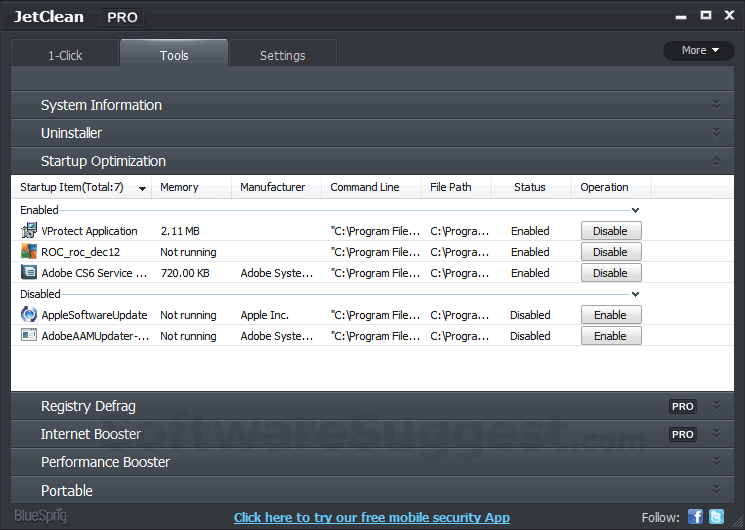Open the Twitter follow icon
Image resolution: width=745 pixels, height=530 pixels.
tap(716, 517)
